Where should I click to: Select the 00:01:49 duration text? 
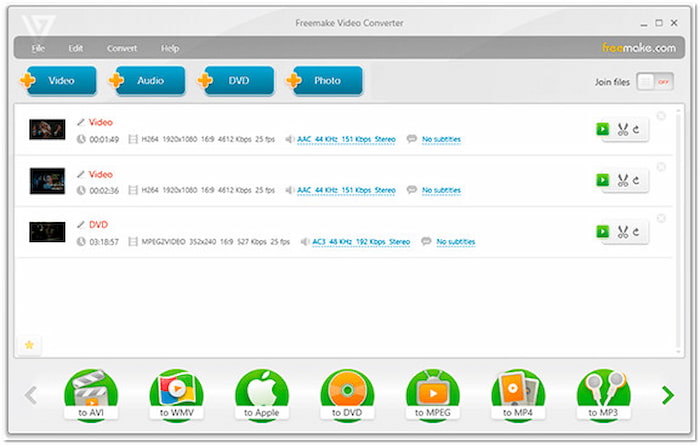[104, 139]
